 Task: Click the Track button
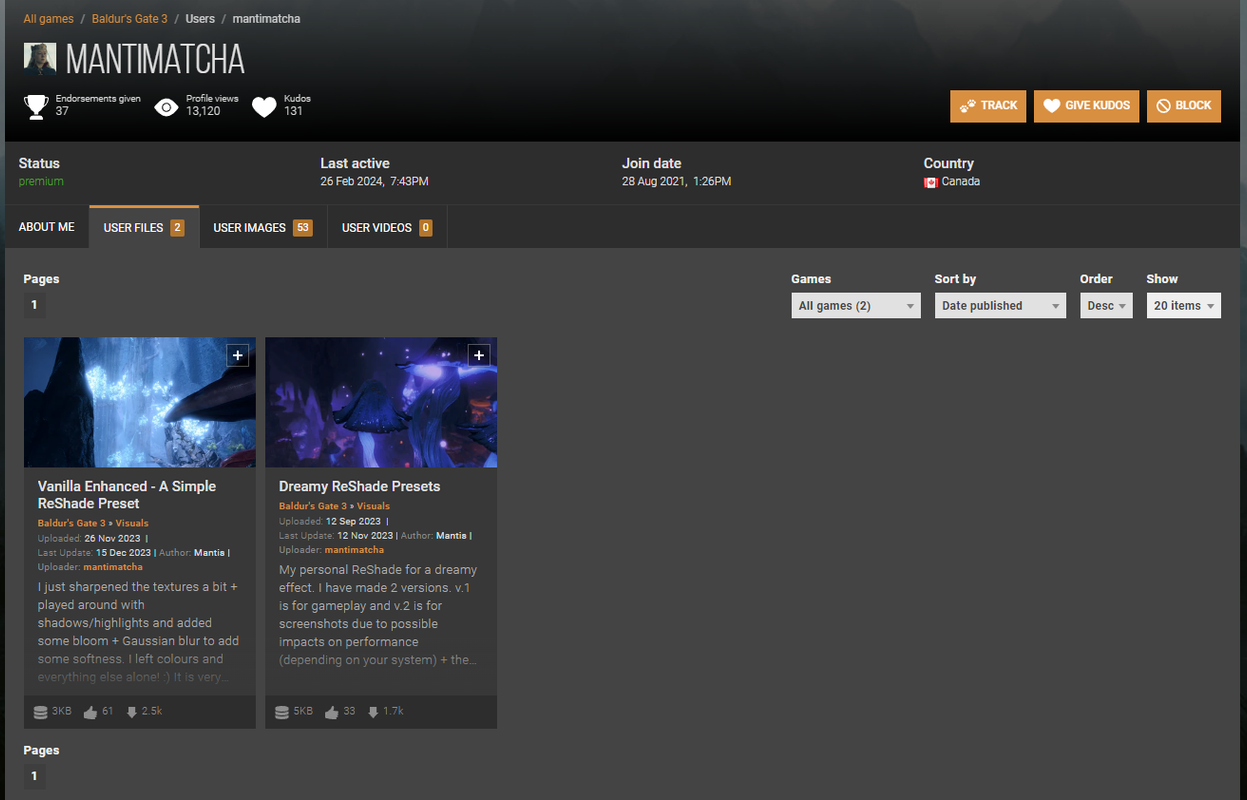(x=988, y=106)
